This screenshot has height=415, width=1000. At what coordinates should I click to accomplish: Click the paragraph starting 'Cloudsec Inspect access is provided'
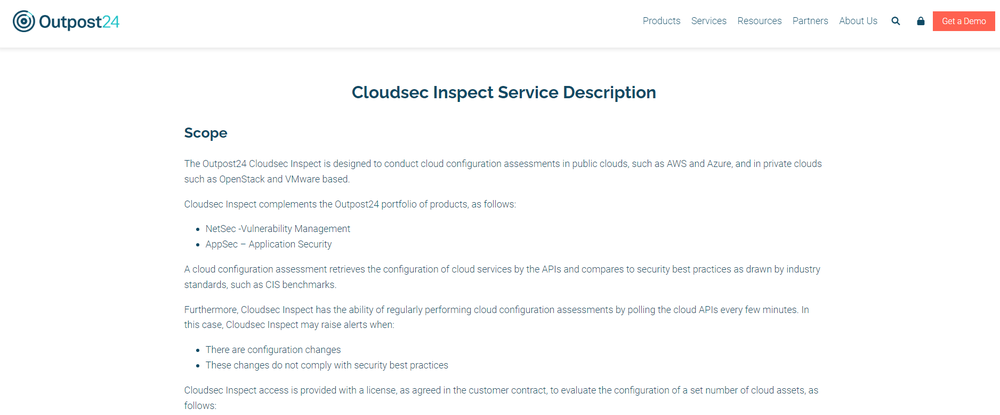[501, 397]
